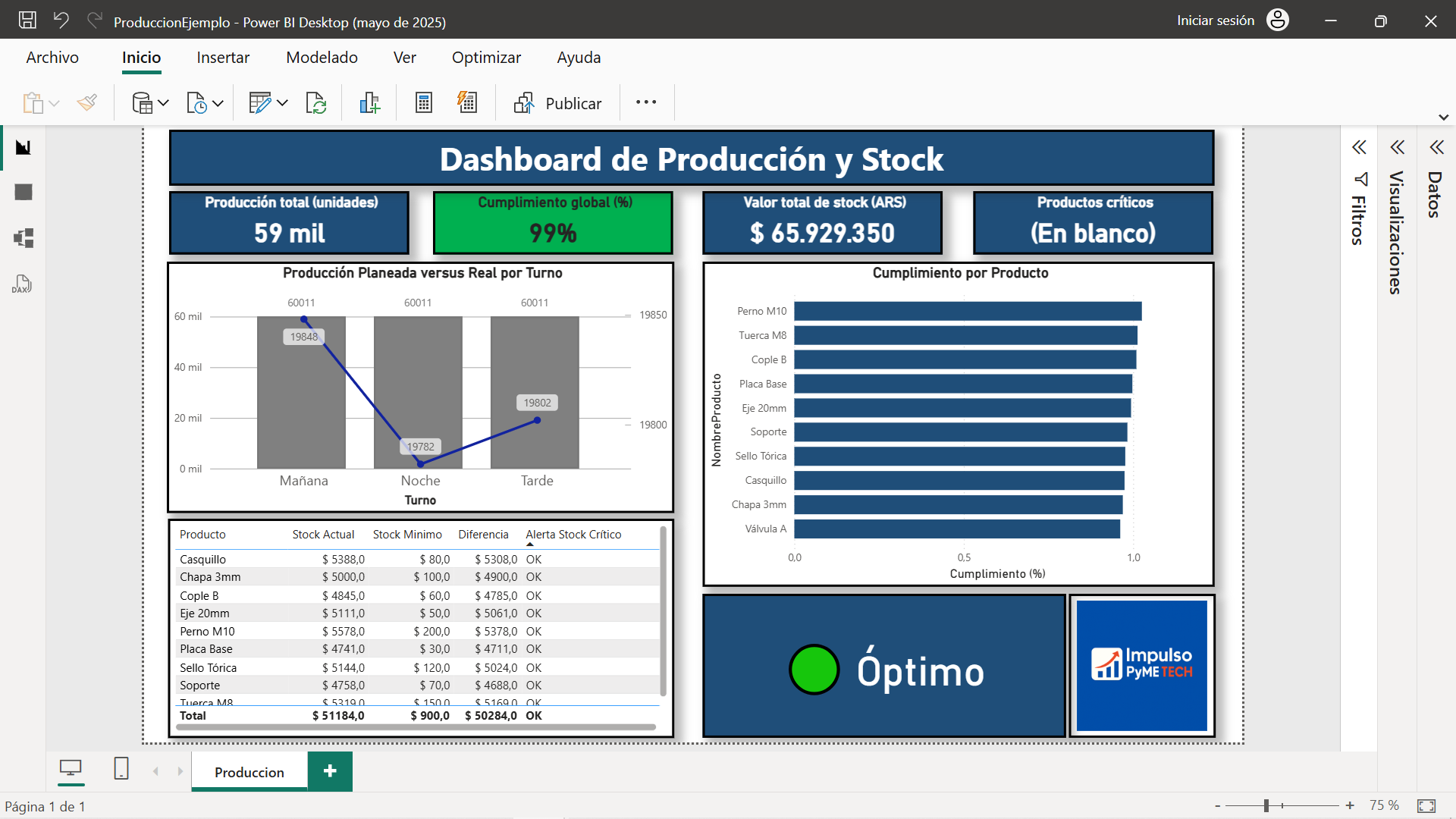Click the New Measure calculator icon

pos(424,103)
